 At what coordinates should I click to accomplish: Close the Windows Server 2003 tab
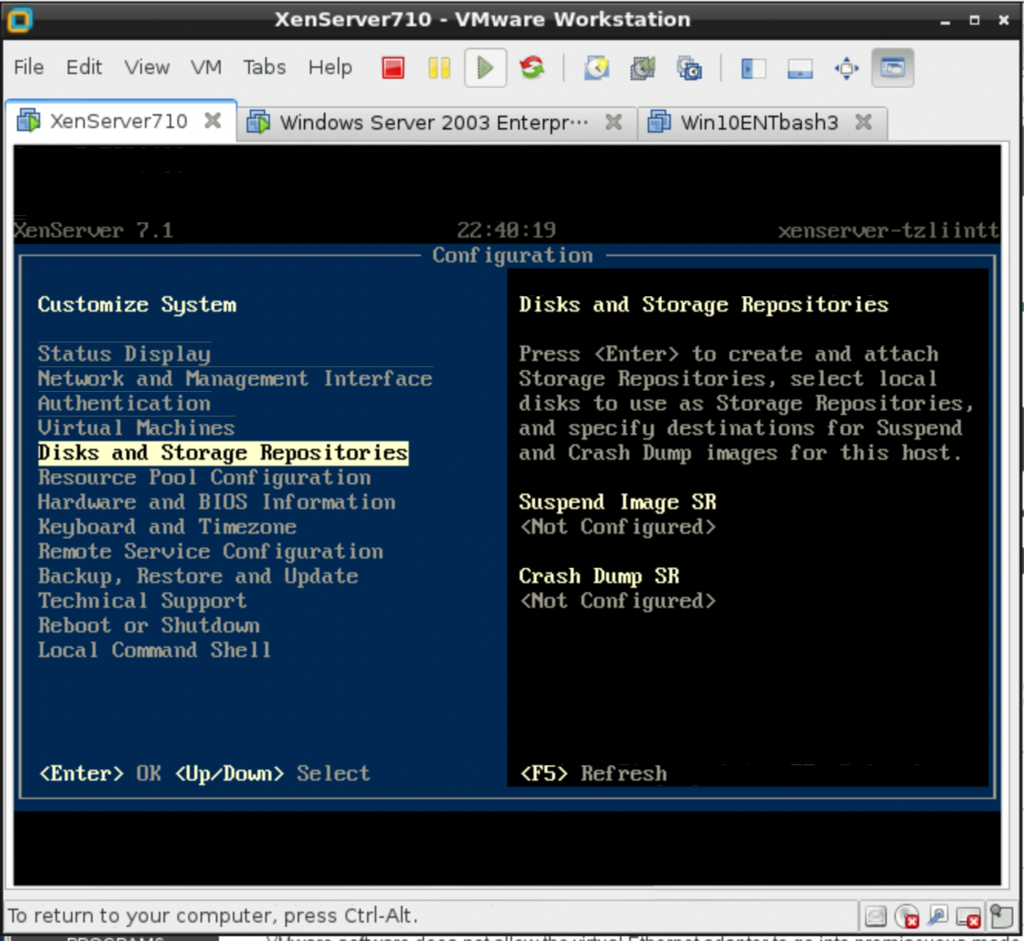[613, 122]
